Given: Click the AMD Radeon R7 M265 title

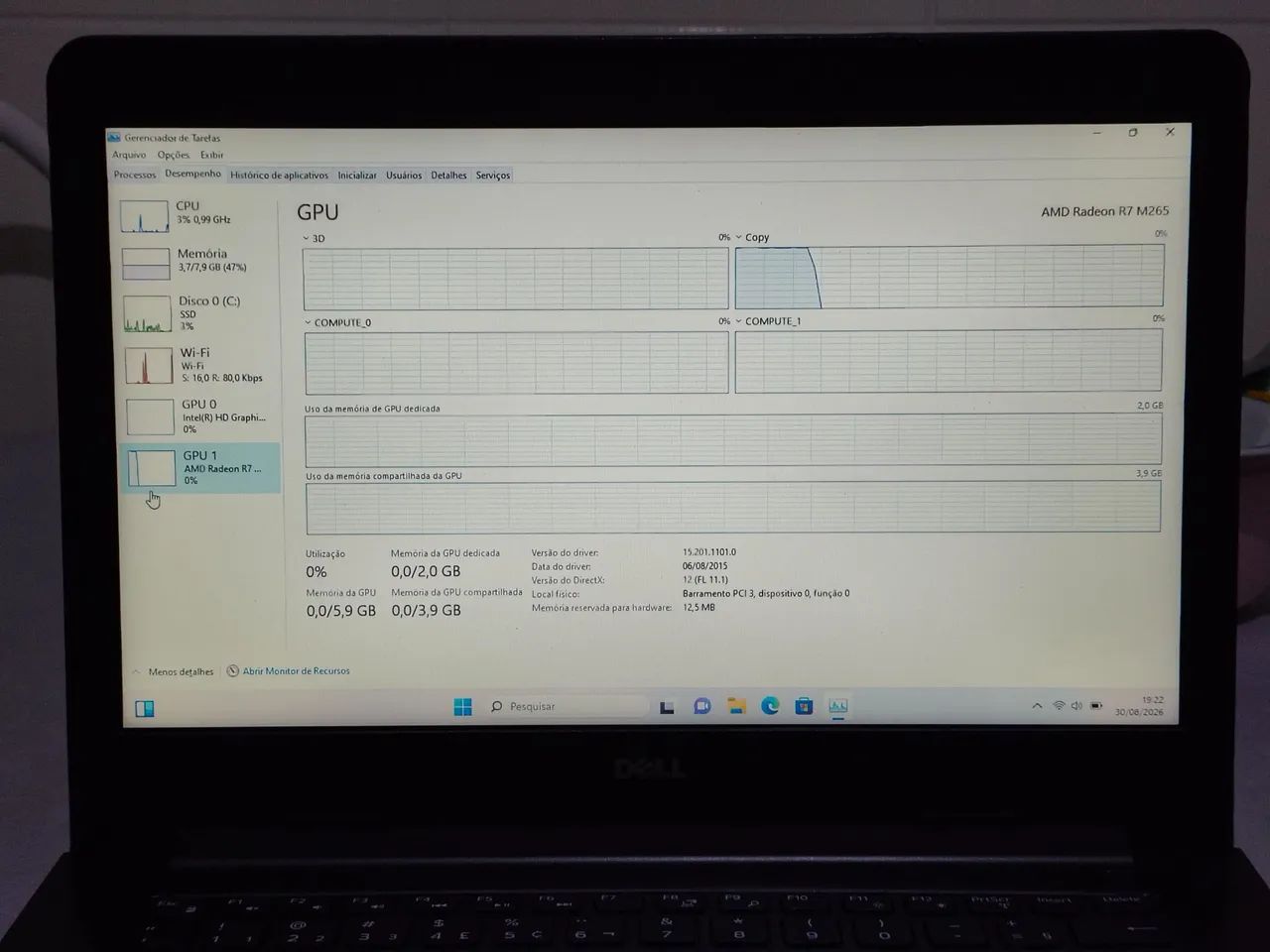Looking at the screenshot, I should pos(1104,211).
